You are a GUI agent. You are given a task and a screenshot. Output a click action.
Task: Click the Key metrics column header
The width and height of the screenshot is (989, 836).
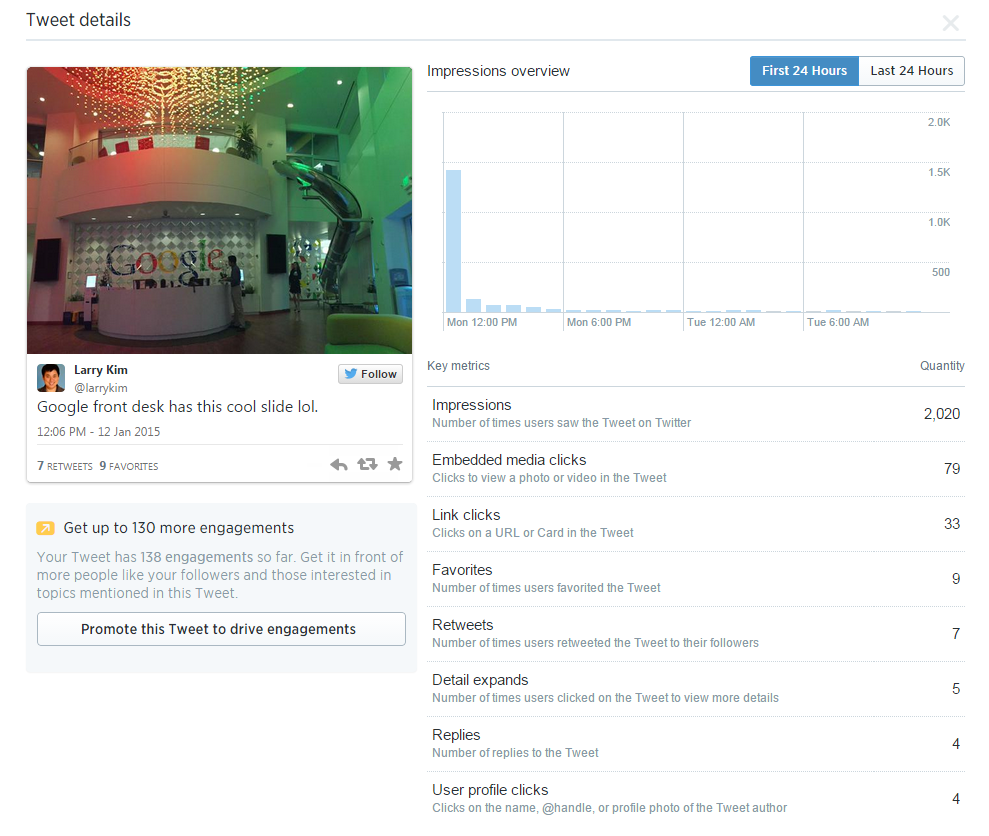point(459,366)
